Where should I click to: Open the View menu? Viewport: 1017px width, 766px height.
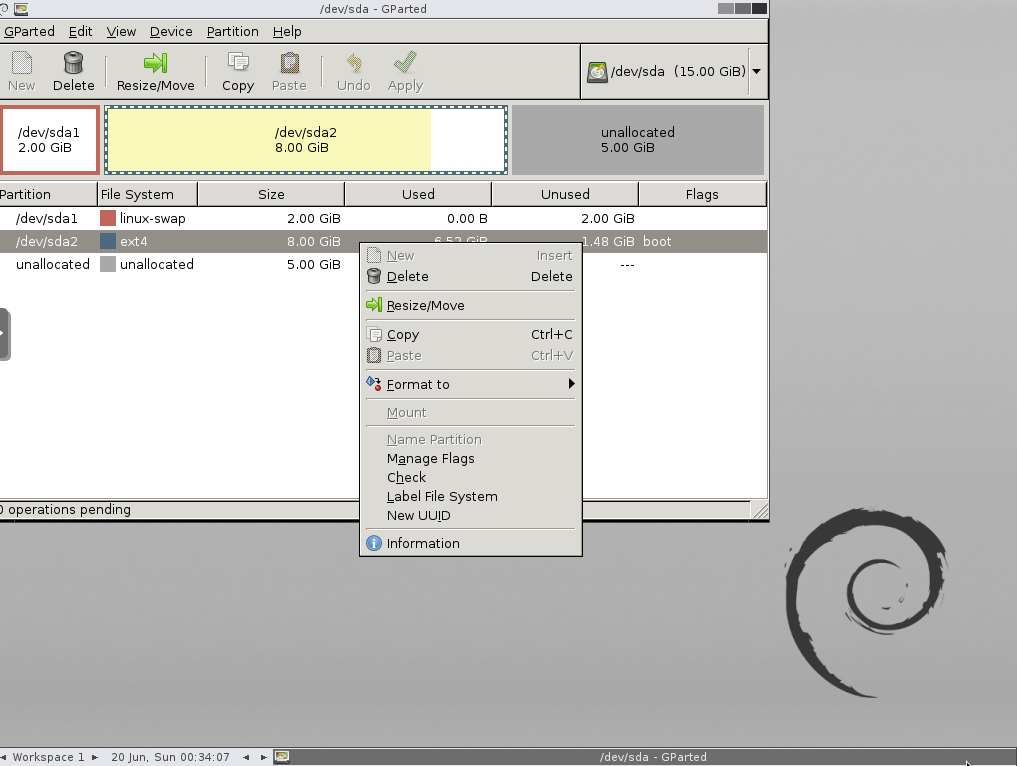coord(121,32)
